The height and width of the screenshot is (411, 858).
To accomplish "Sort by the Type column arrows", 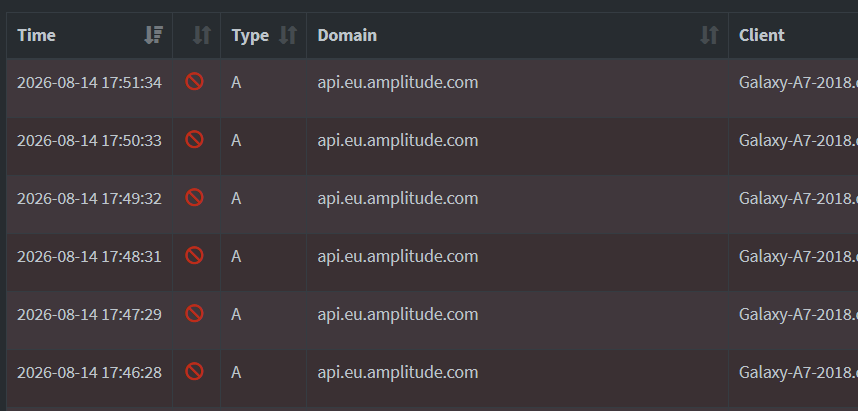I will [288, 35].
